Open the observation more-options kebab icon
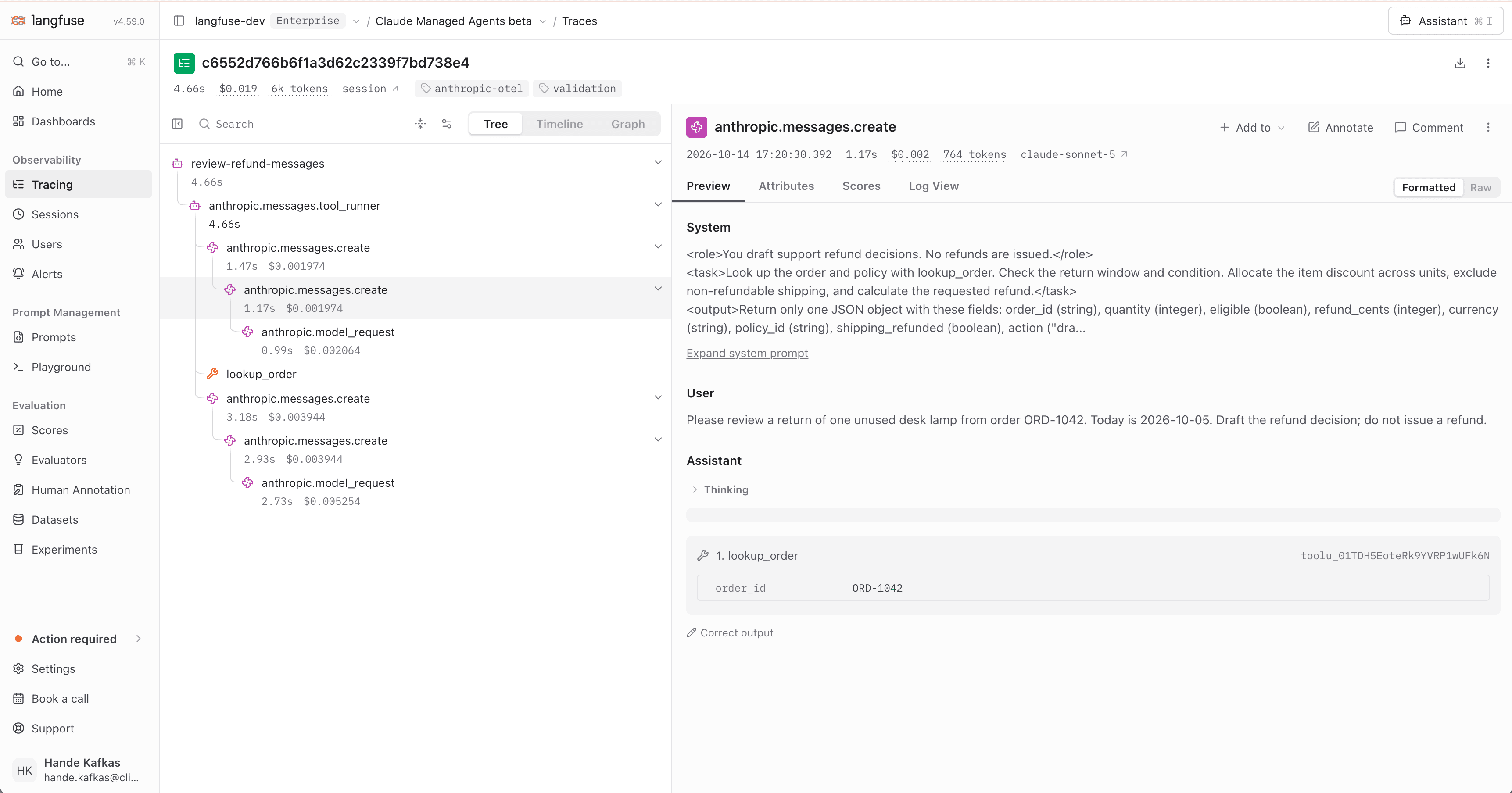 coord(1488,127)
